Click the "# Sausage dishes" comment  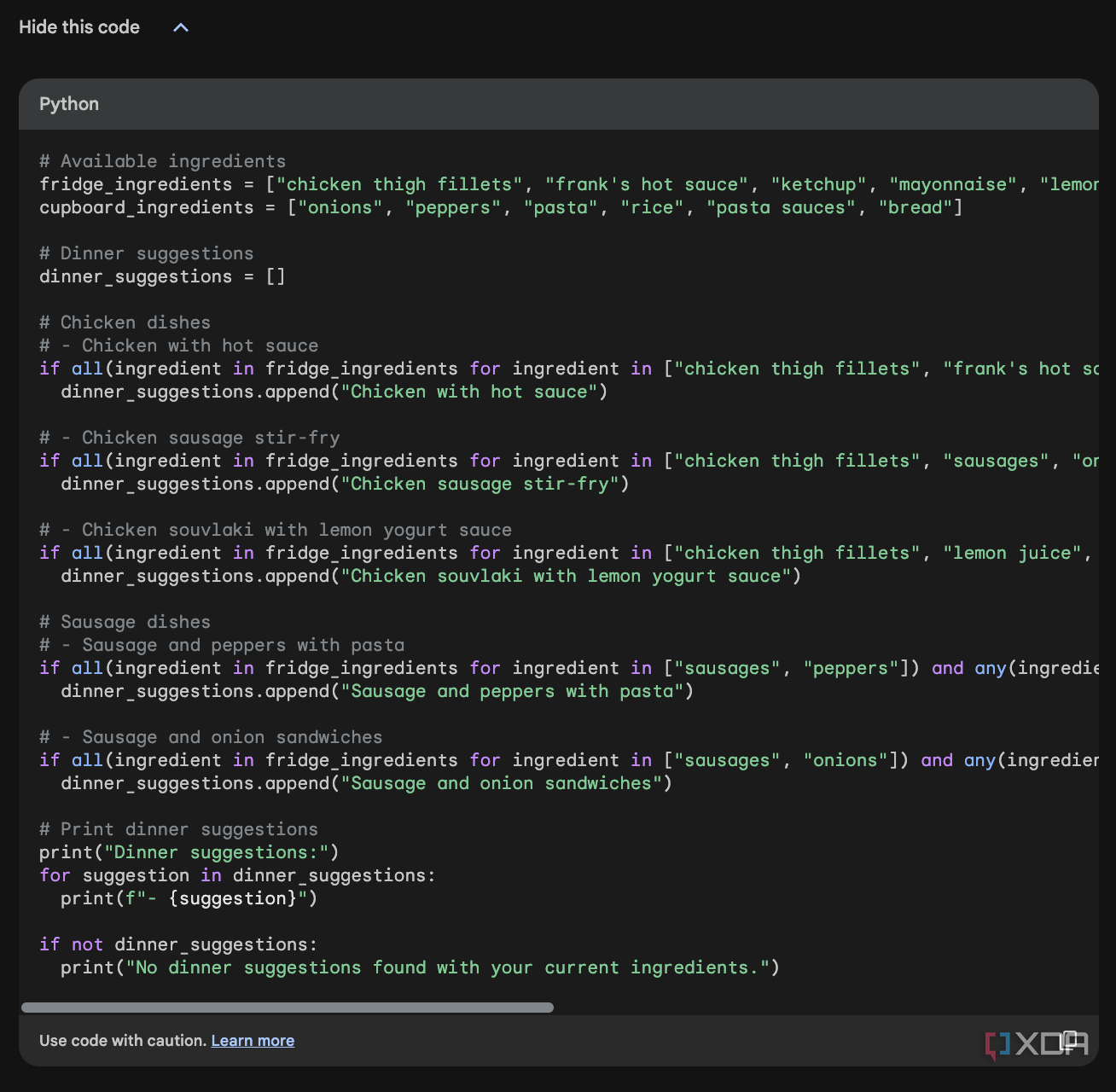124,621
